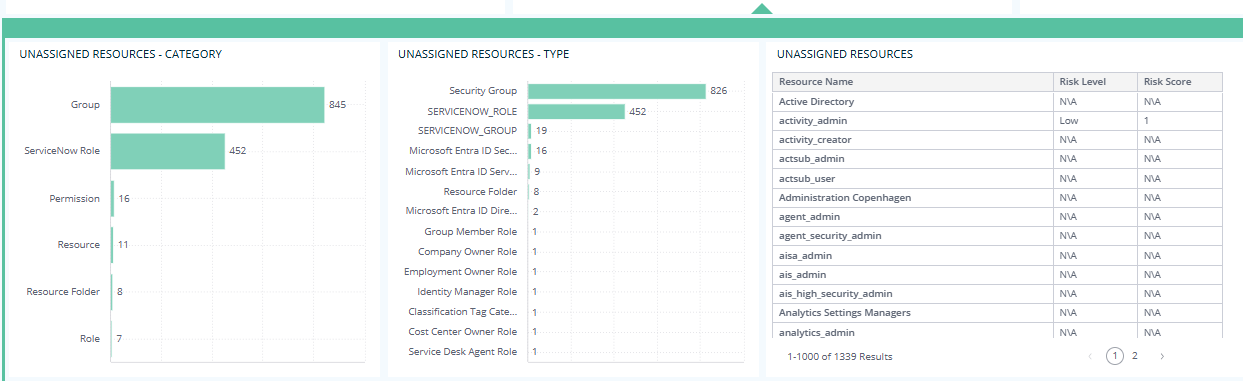This screenshot has height=381, width=1243.
Task: Open the aisa_admin resource row
Action: click(997, 256)
